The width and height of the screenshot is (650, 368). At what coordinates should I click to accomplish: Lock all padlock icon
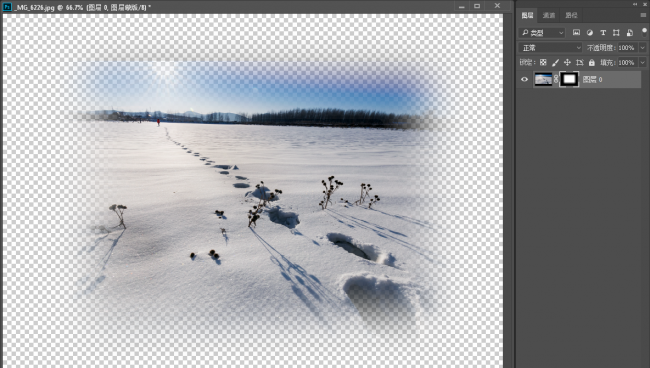[592, 63]
